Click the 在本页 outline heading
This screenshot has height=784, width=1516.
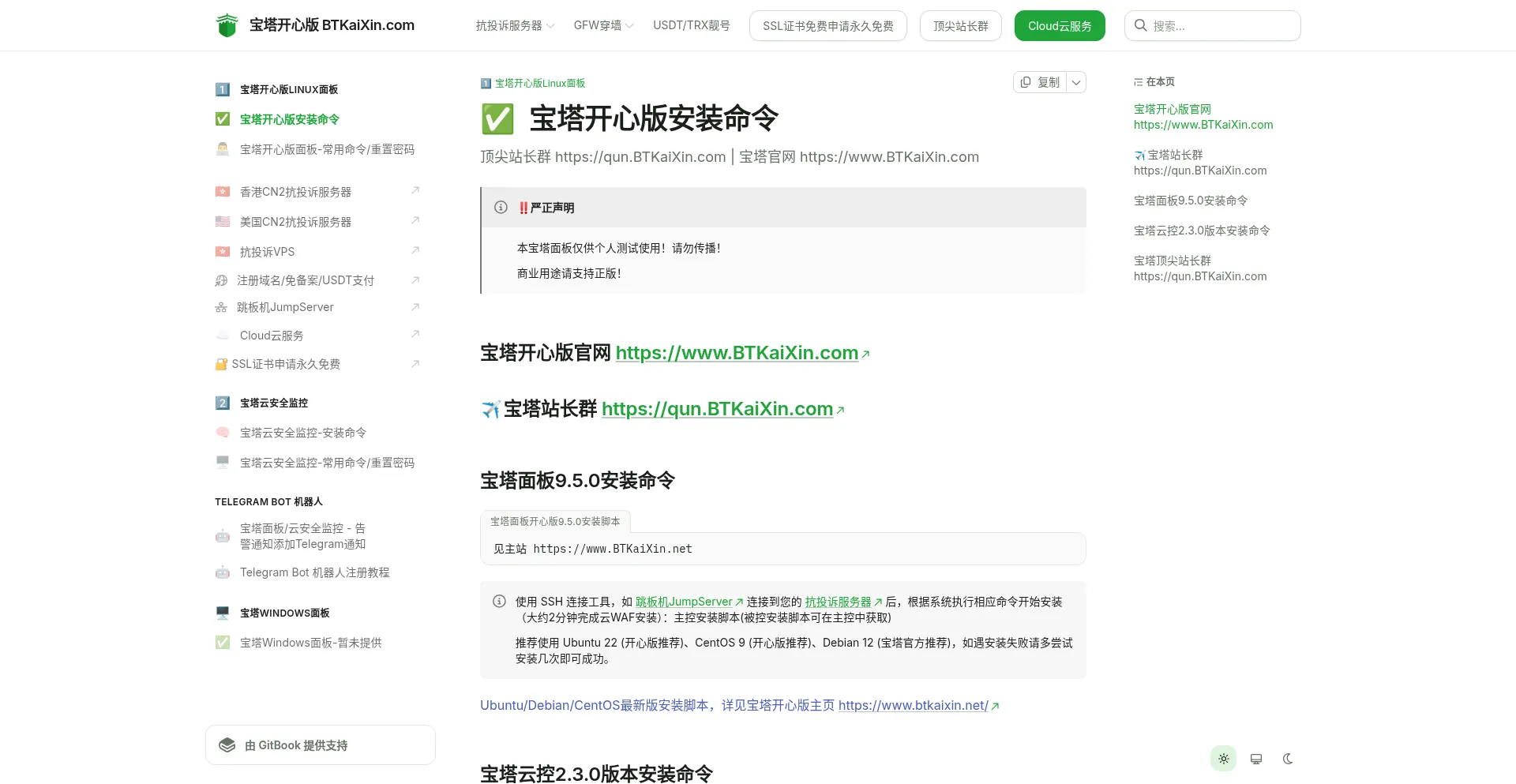coord(1160,82)
